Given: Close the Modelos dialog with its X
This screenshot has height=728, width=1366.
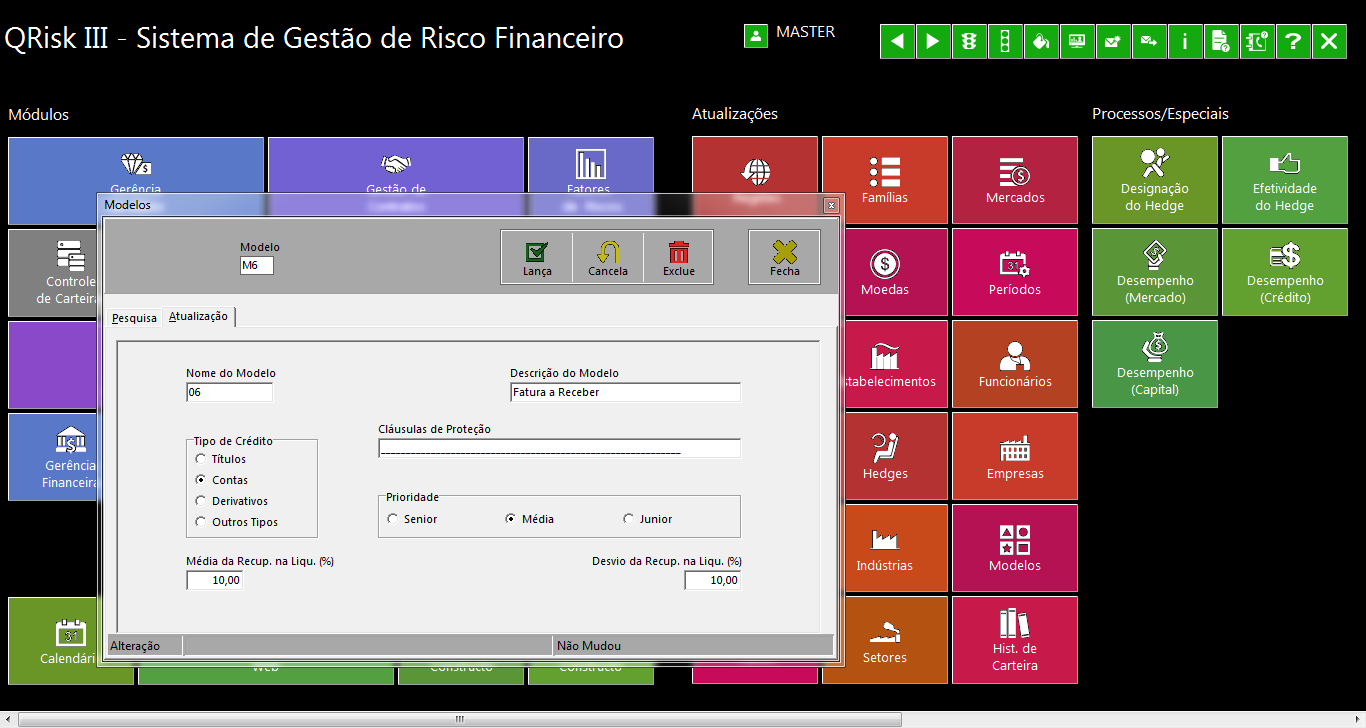Looking at the screenshot, I should (830, 205).
